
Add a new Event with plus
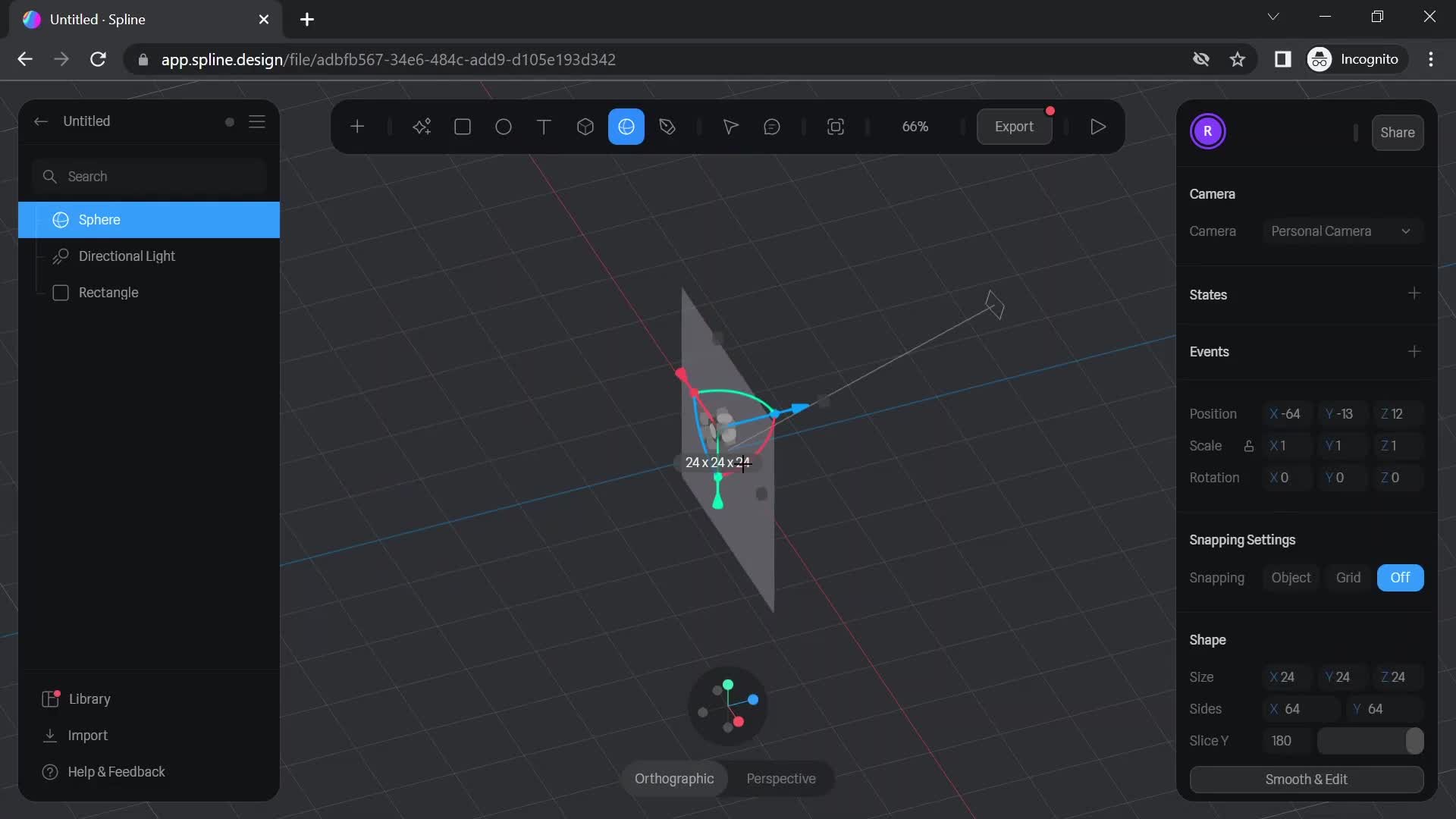point(1414,351)
